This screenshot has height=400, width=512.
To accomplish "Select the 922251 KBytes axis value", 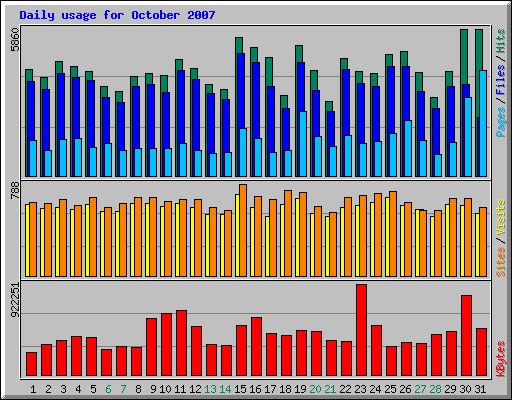I will point(15,300).
